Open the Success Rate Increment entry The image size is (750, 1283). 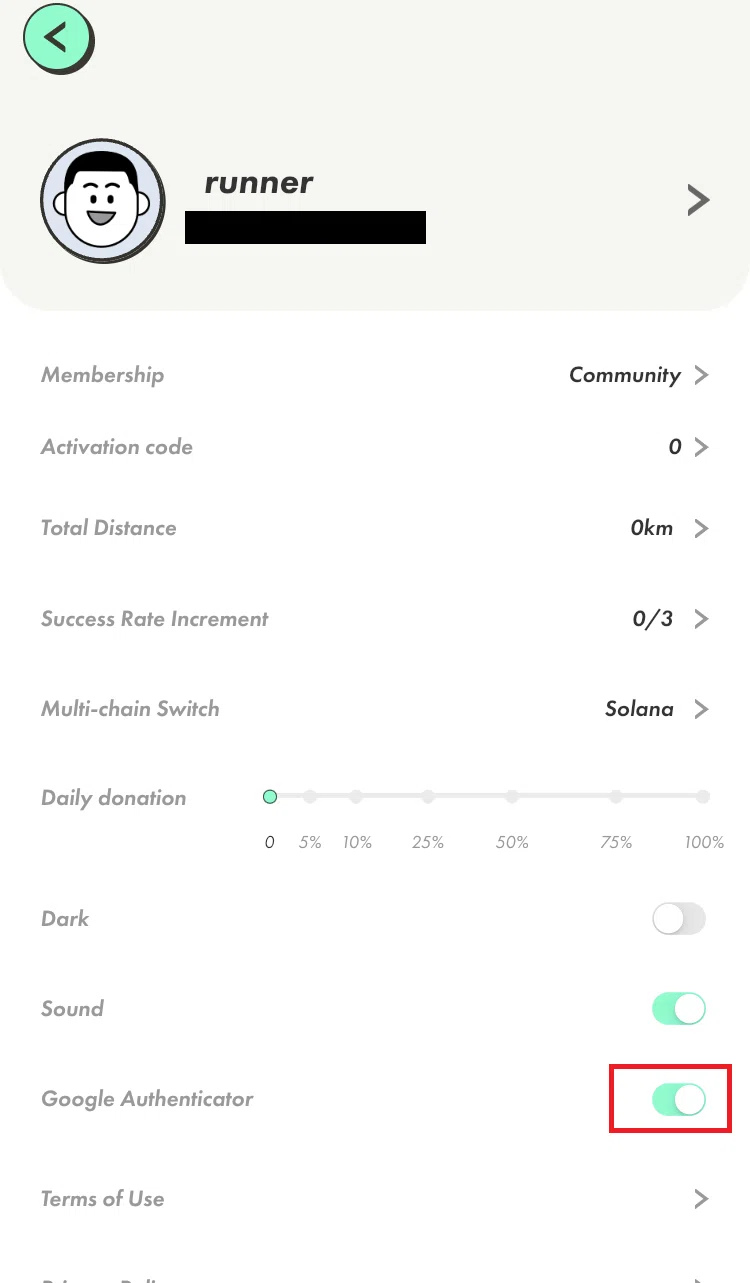click(x=375, y=619)
